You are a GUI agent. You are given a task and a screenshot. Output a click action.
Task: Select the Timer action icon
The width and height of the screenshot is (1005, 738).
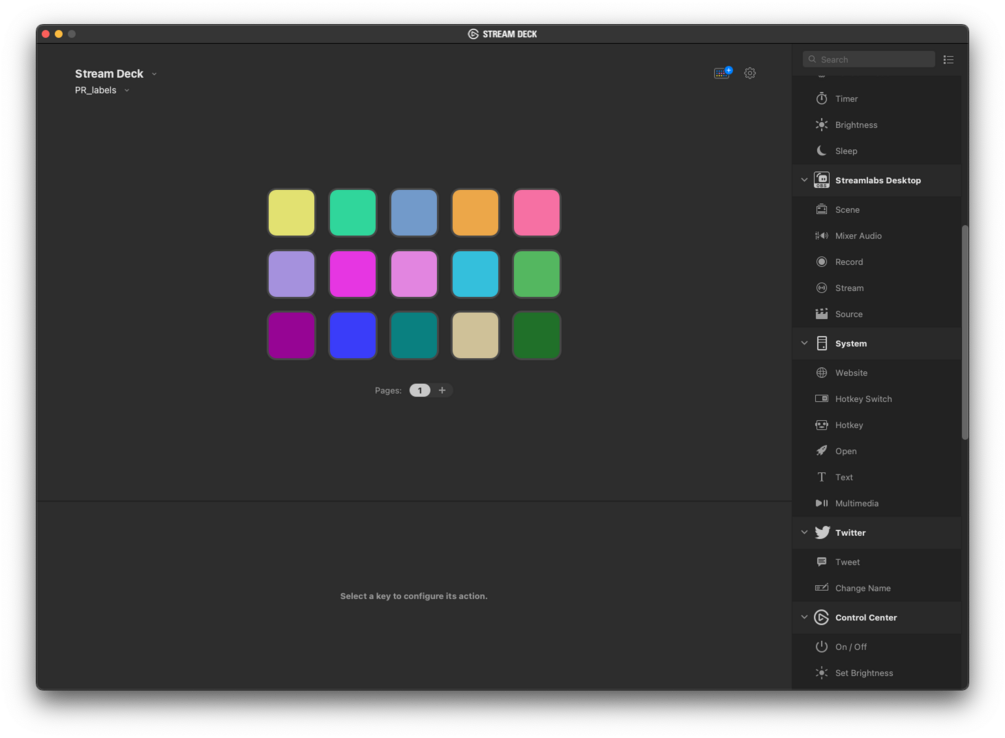tap(821, 99)
